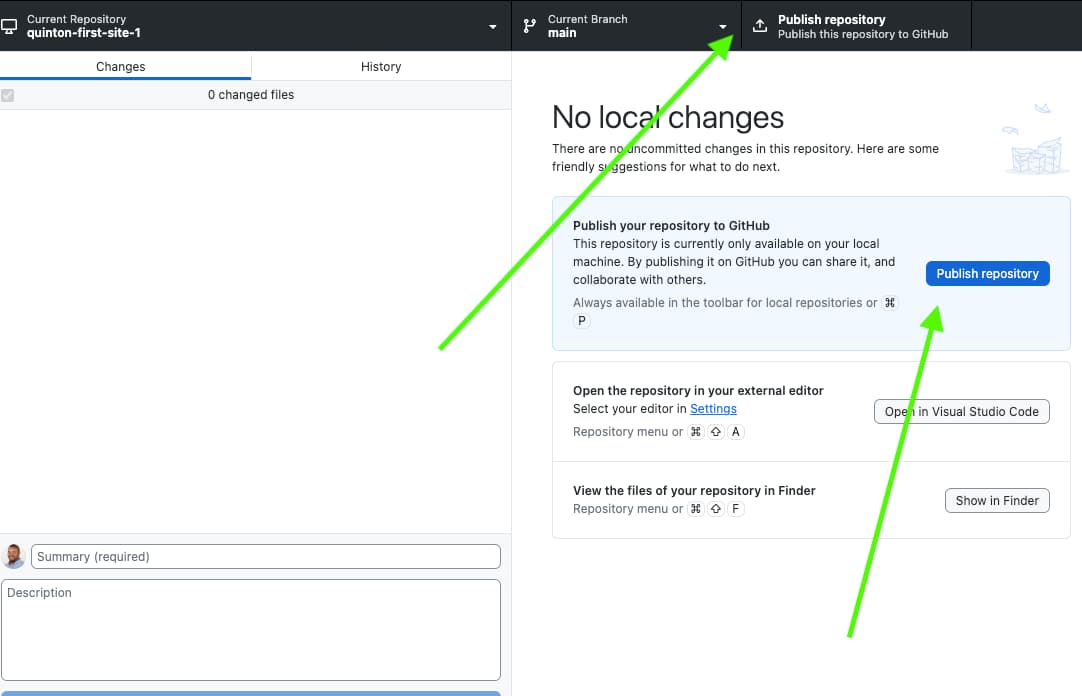Click the Open the repository in your external editor heading
Screen dimensions: 1082x696
click(698, 390)
